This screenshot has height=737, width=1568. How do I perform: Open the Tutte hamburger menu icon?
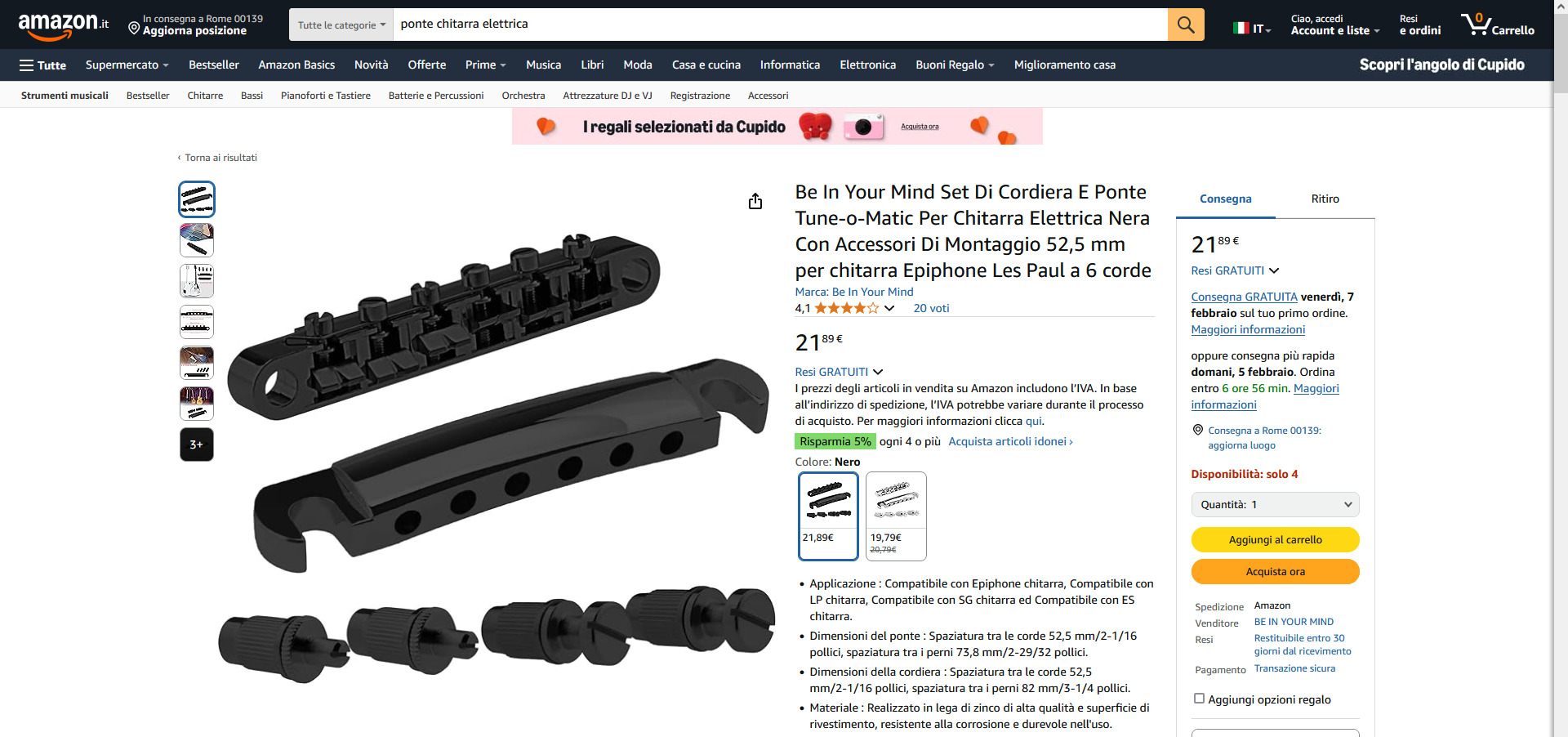click(27, 65)
